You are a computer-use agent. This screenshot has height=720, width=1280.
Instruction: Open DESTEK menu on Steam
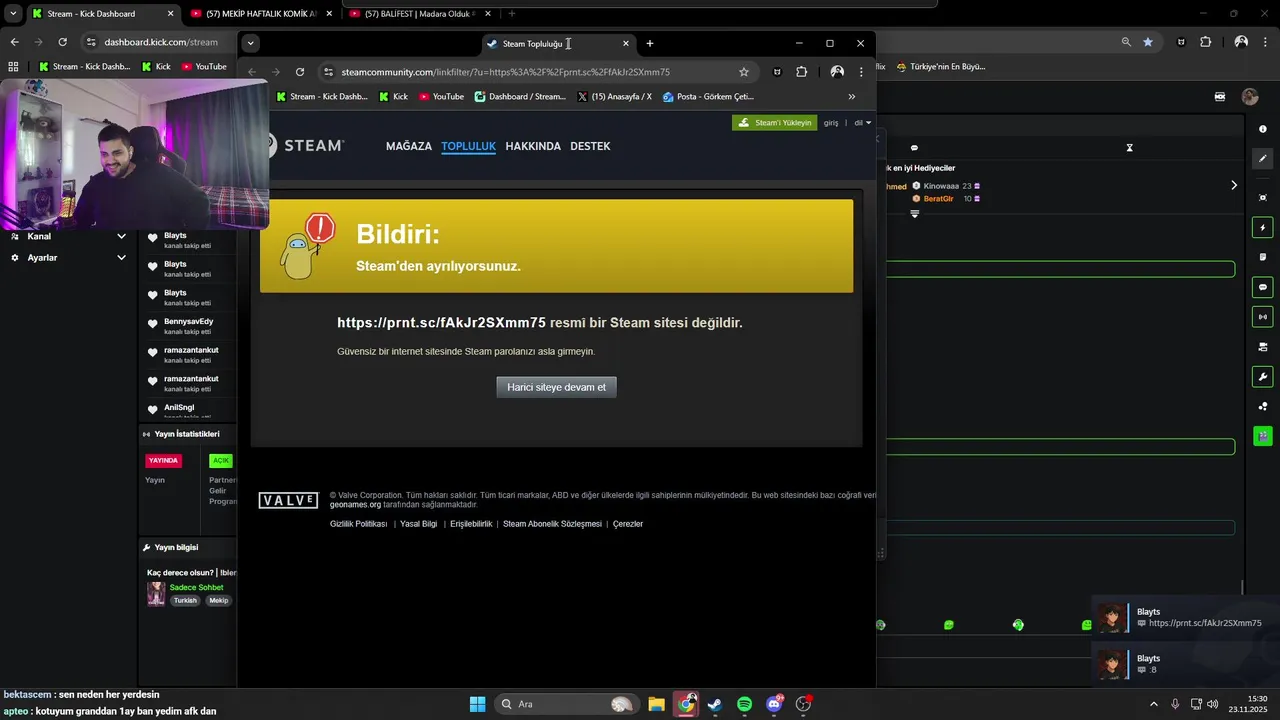pyautogui.click(x=590, y=146)
